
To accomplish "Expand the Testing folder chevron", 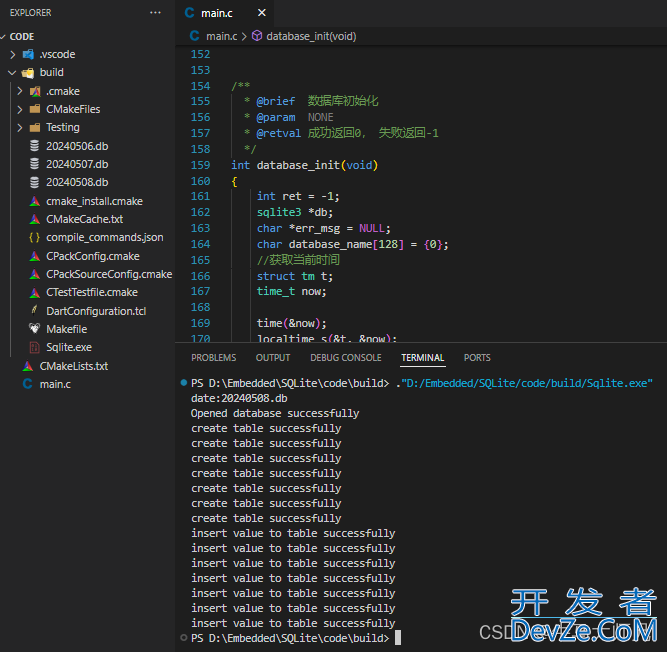I will click(20, 128).
